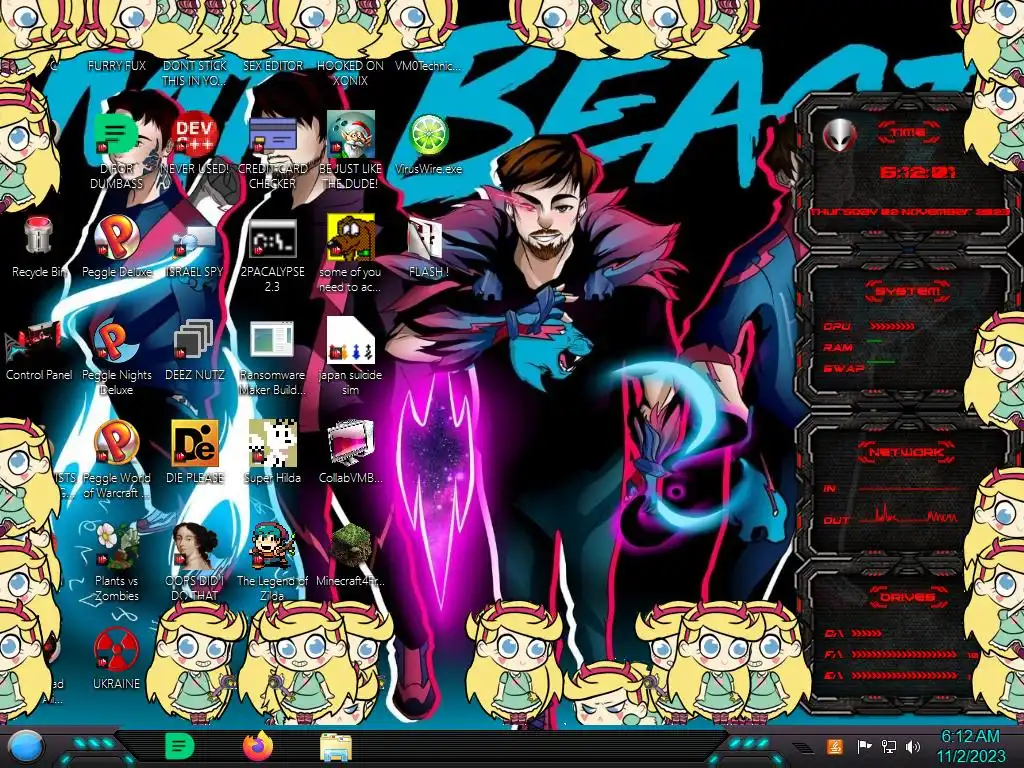Open The Legend of Zilda shortcut
Image resolution: width=1024 pixels, height=768 pixels.
(272, 546)
